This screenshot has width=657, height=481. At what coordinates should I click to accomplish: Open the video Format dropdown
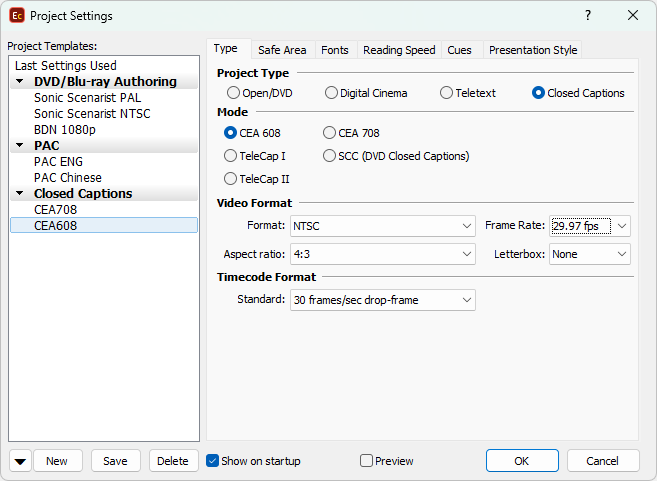(382, 226)
